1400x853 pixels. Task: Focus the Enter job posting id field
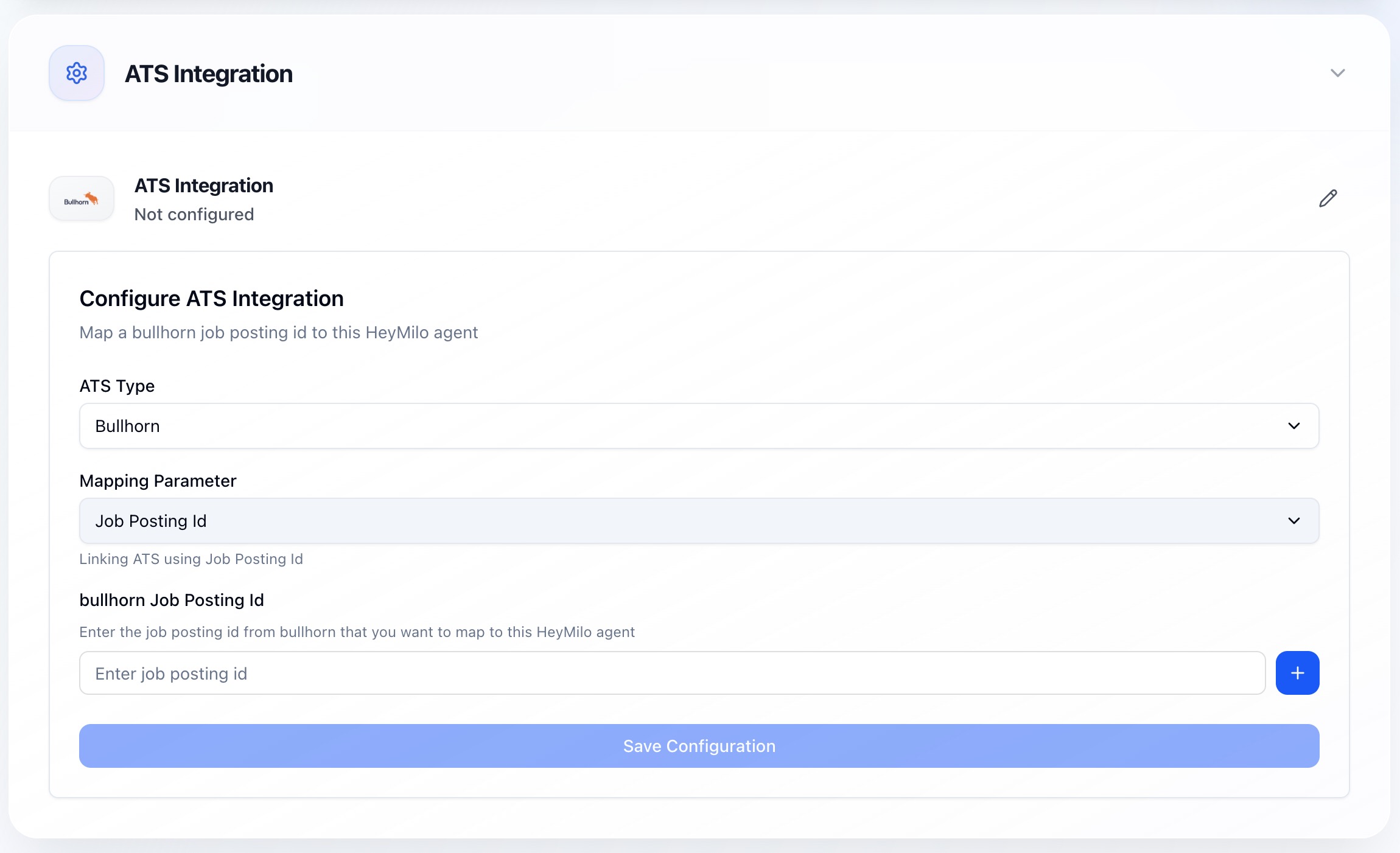point(672,673)
